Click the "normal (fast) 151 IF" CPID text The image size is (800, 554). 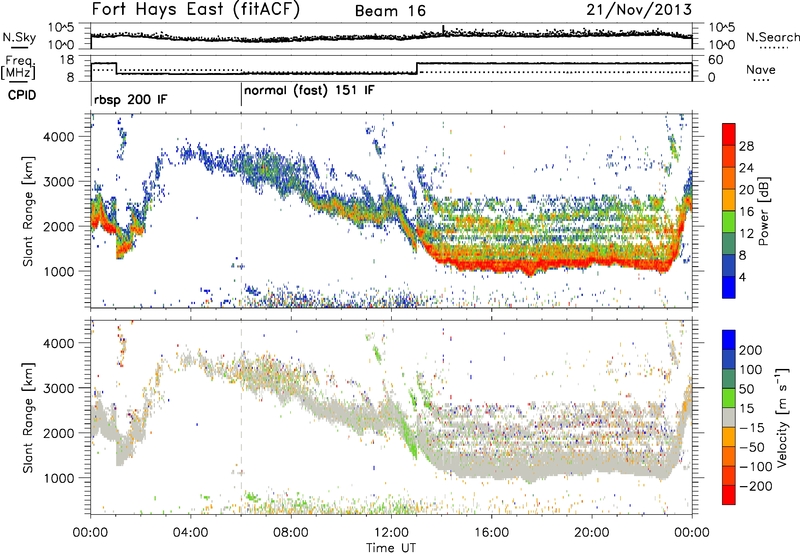click(x=309, y=91)
